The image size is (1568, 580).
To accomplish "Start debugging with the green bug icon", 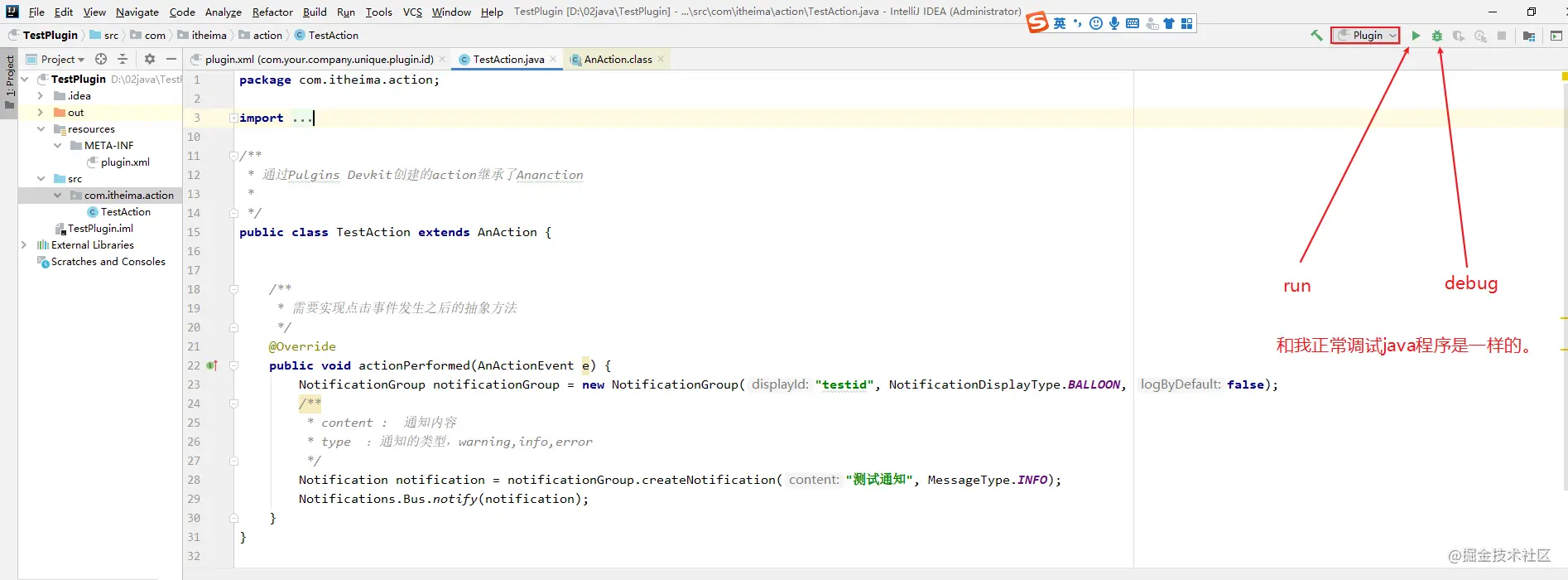I will click(1437, 36).
